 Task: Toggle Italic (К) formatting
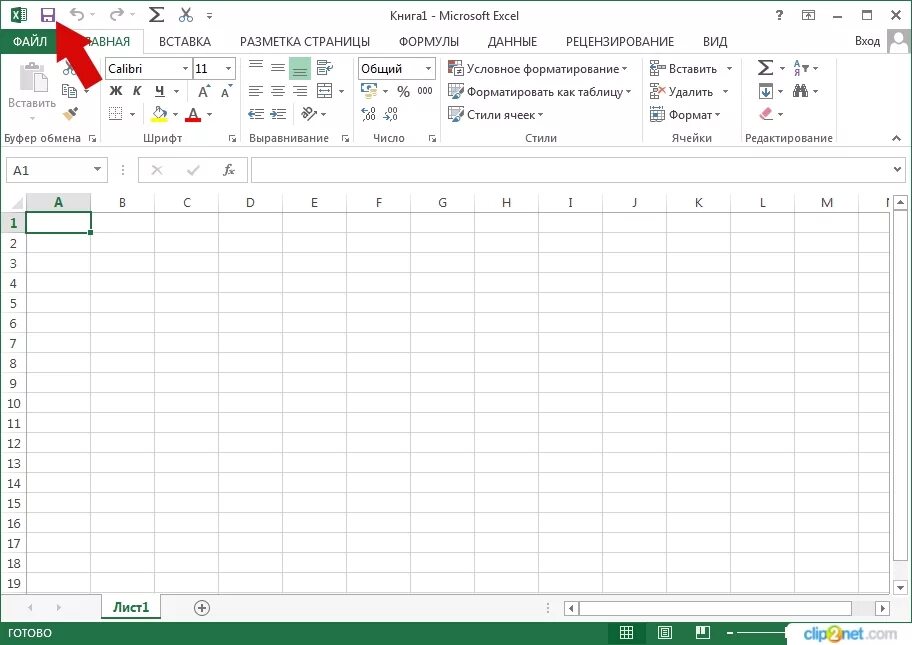point(137,91)
